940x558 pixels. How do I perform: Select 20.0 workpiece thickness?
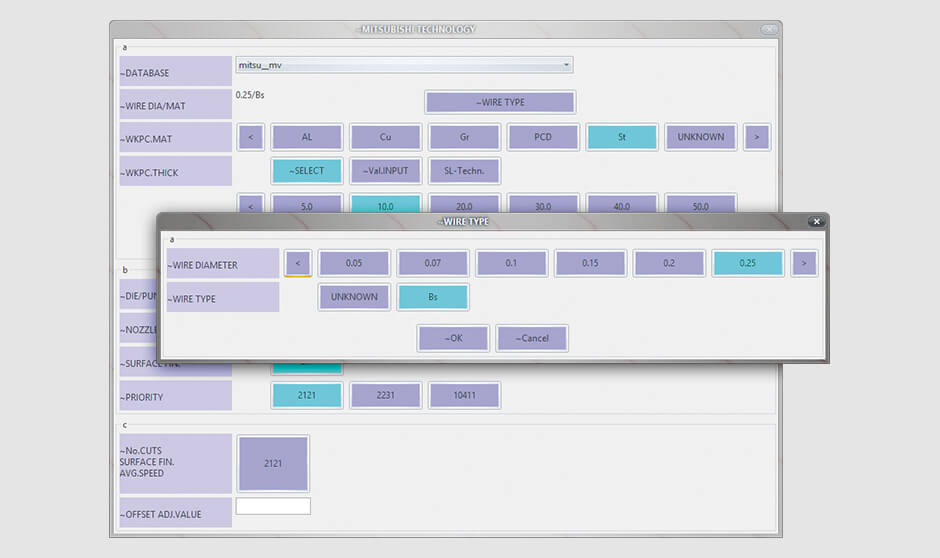pyautogui.click(x=464, y=204)
